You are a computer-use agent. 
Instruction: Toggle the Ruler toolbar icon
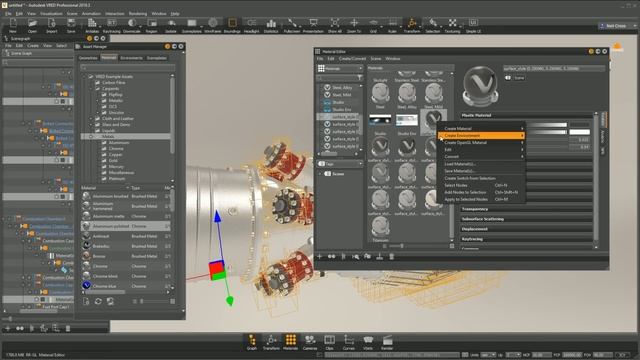click(392, 25)
